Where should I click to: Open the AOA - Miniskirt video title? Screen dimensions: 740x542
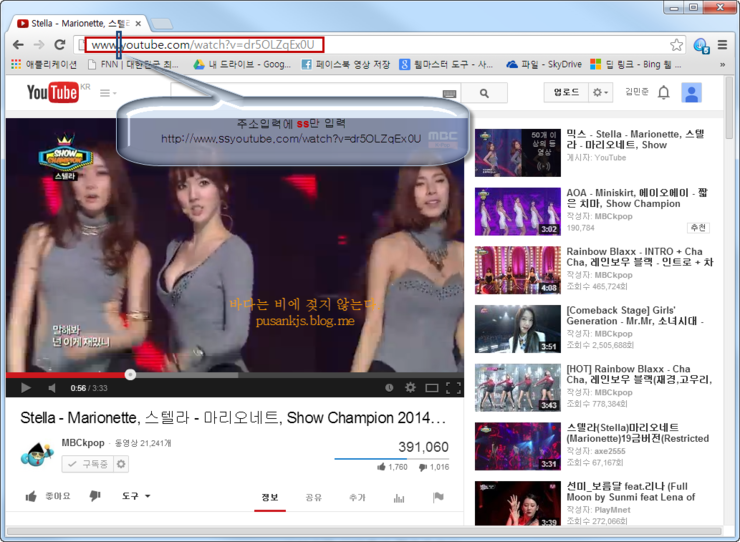pyautogui.click(x=637, y=198)
